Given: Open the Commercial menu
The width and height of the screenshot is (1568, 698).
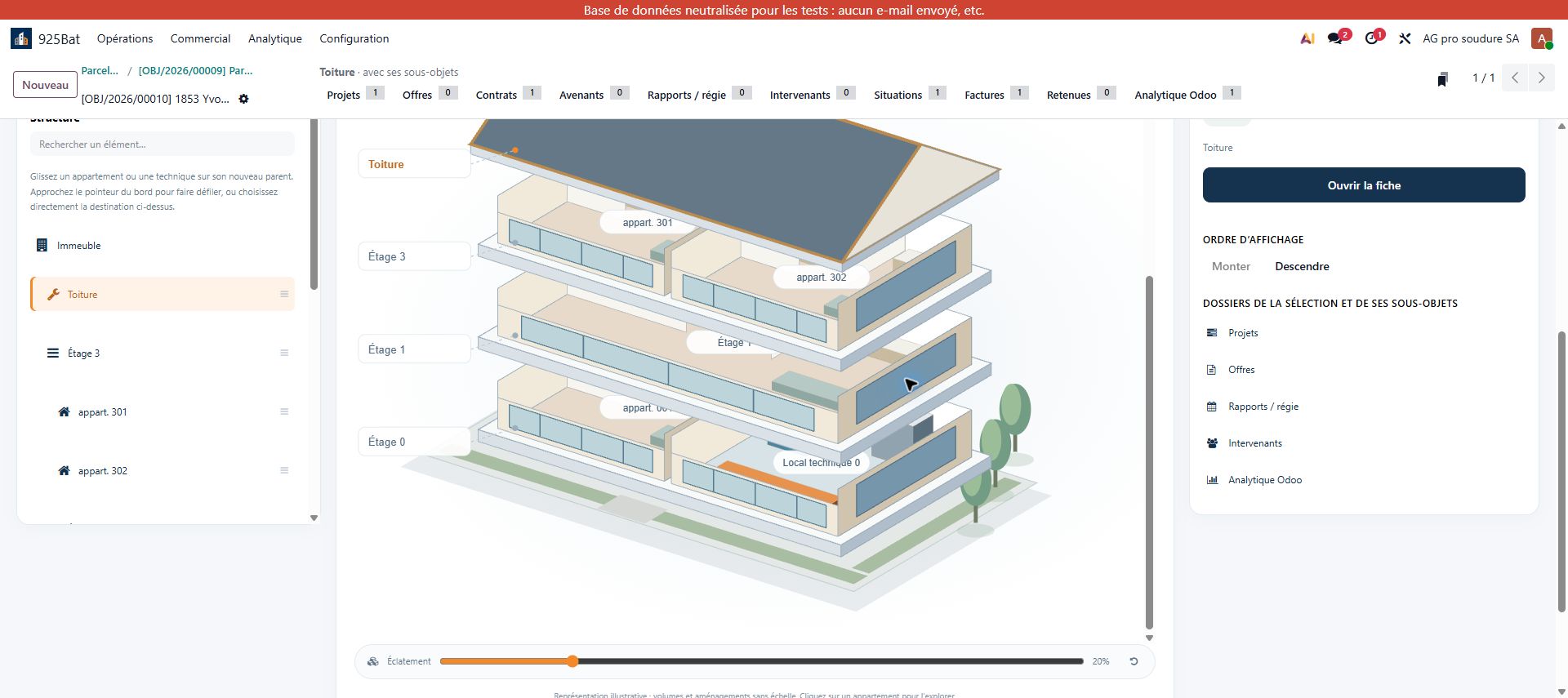Looking at the screenshot, I should pyautogui.click(x=200, y=38).
